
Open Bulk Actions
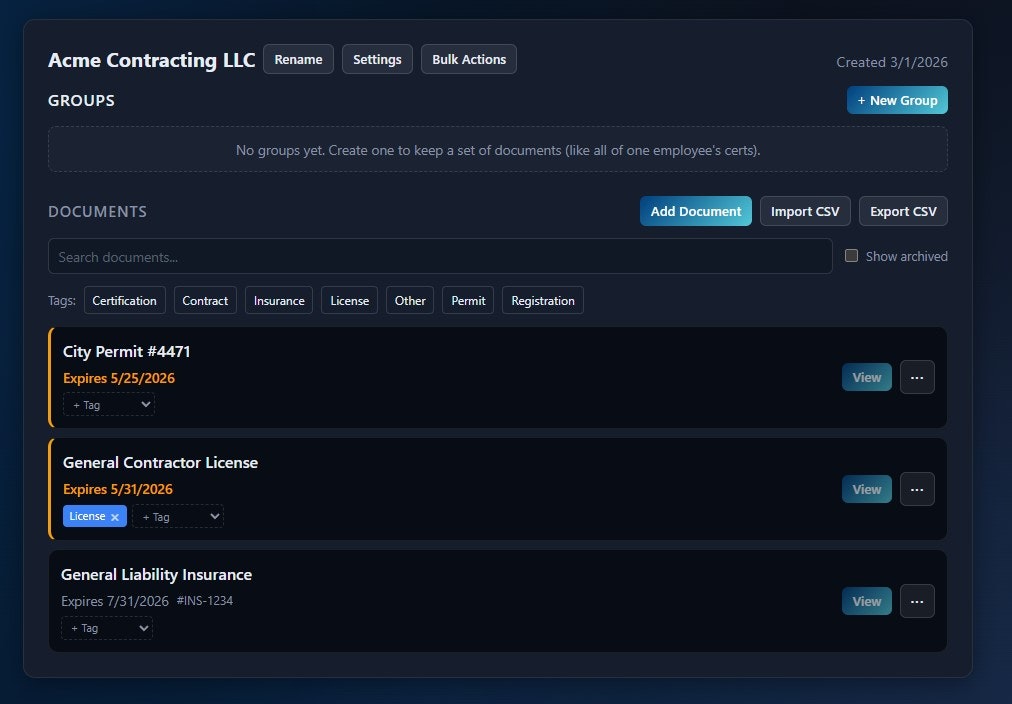(x=469, y=59)
